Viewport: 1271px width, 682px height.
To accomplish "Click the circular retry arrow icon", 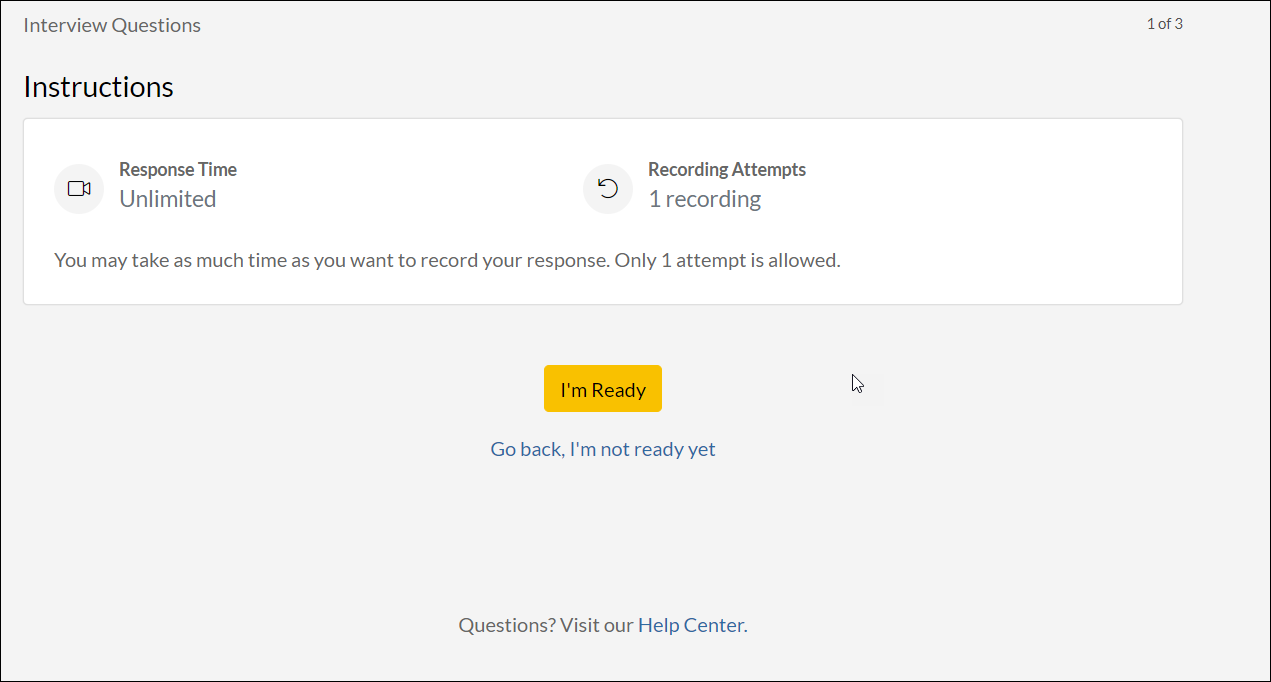I will pyautogui.click(x=608, y=188).
